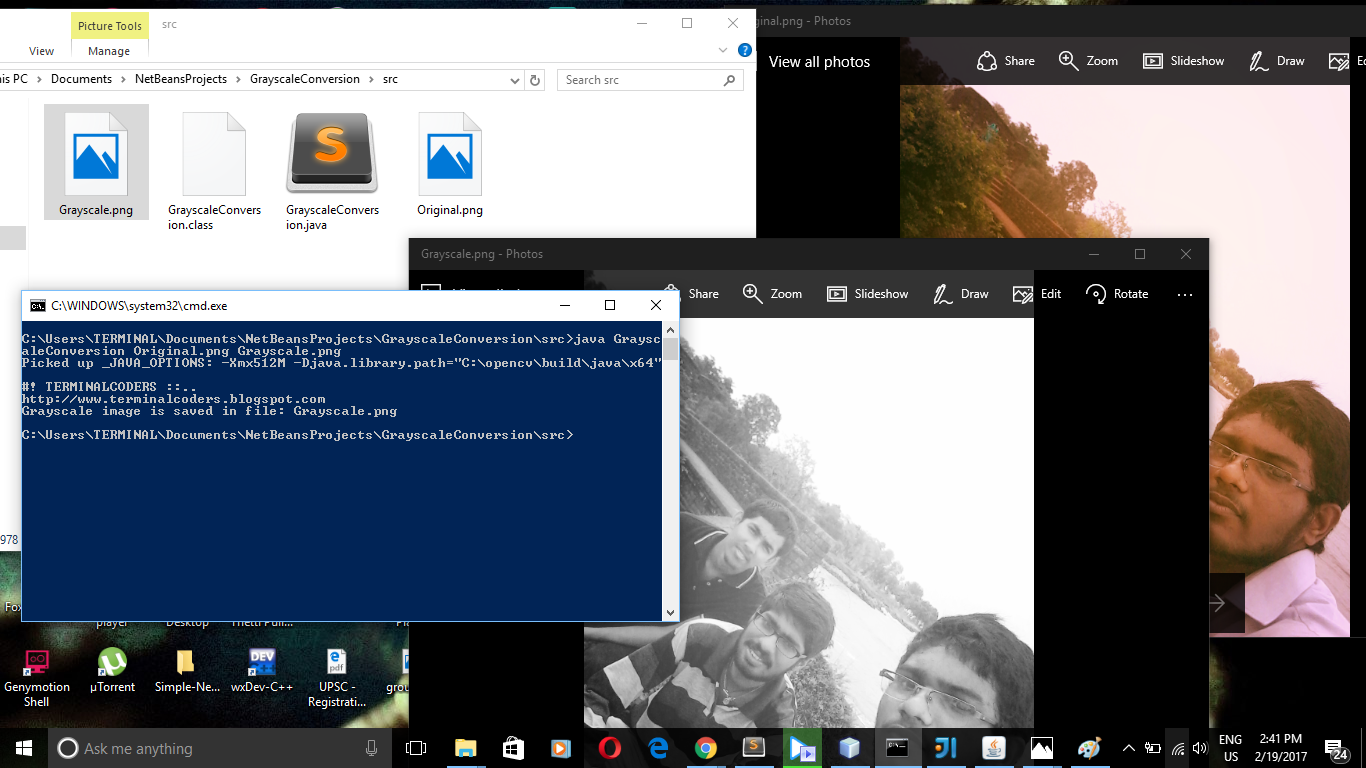Screen dimensions: 1366x768
Task: Share the Original.png photo
Action: (1005, 61)
